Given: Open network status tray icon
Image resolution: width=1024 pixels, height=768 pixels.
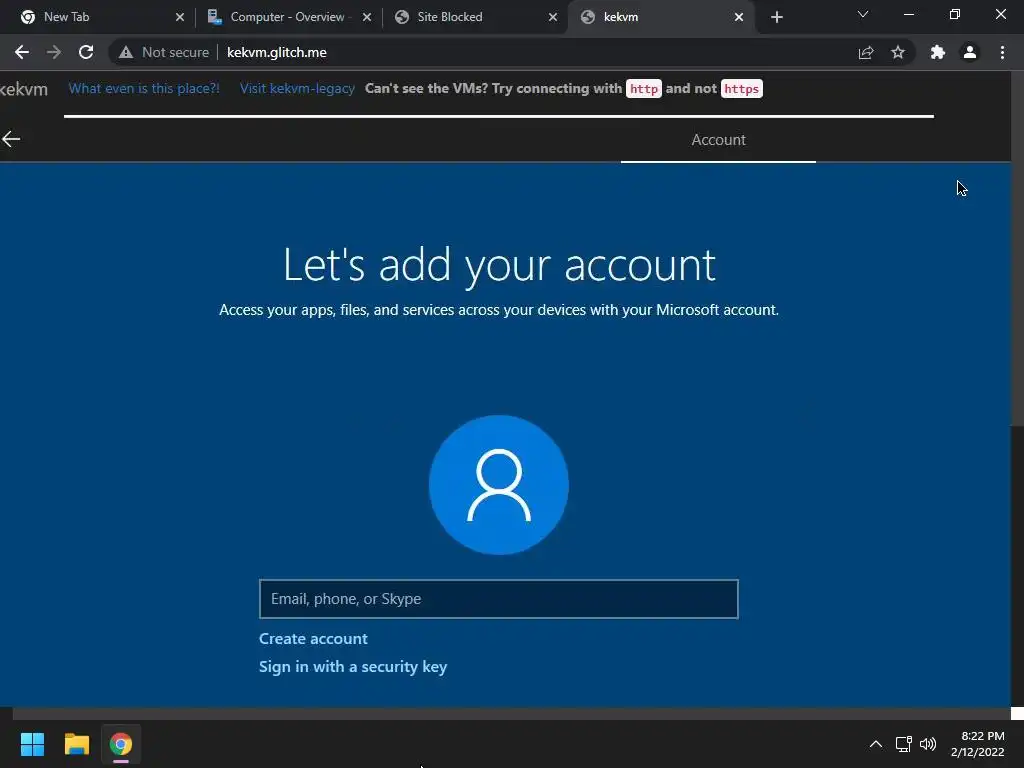Looking at the screenshot, I should pos(904,744).
